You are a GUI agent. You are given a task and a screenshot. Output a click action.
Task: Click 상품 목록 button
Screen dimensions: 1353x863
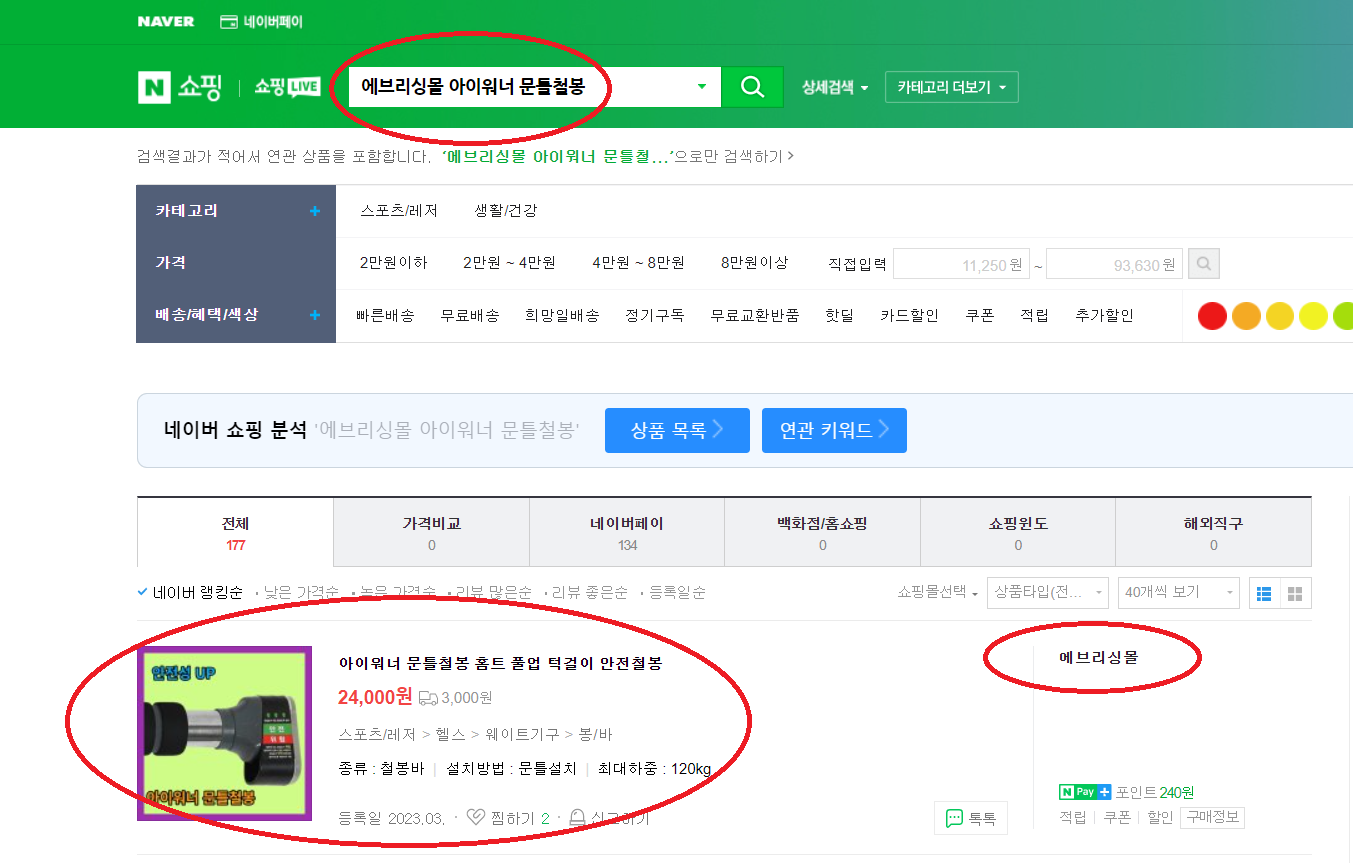point(677,430)
